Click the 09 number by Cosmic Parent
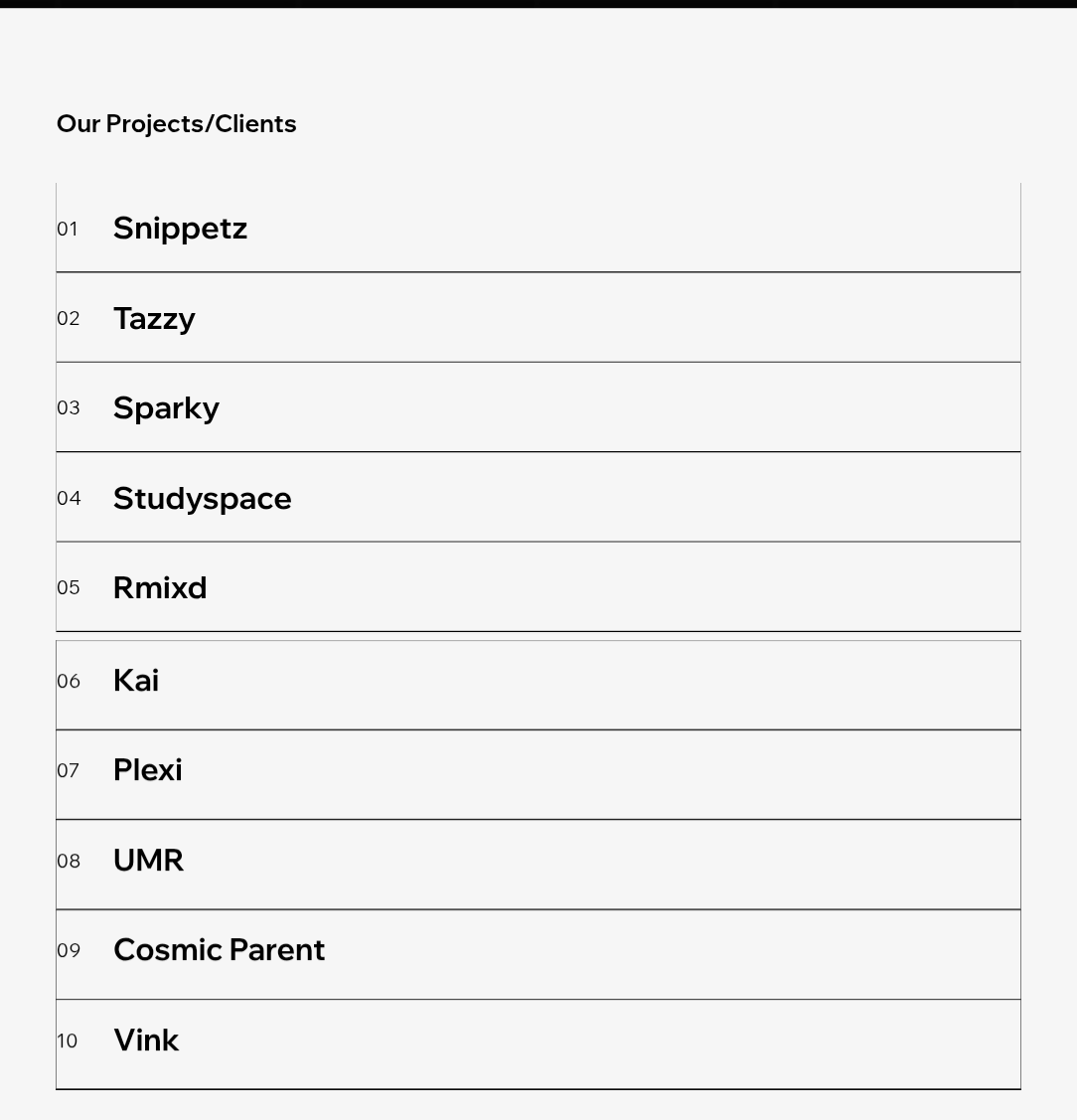Viewport: 1077px width, 1120px height. pyautogui.click(x=68, y=951)
